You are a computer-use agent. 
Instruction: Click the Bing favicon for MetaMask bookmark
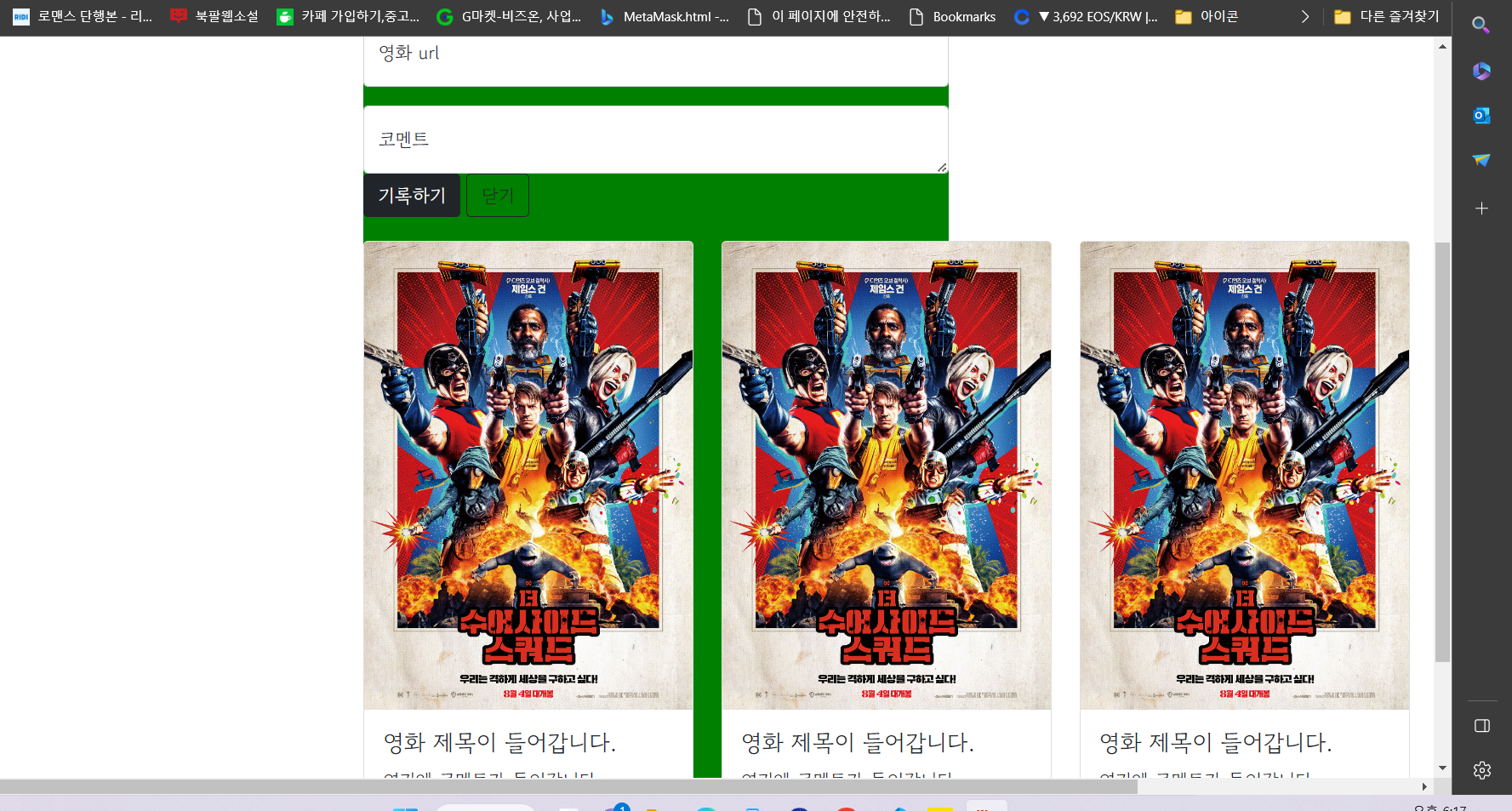click(607, 17)
